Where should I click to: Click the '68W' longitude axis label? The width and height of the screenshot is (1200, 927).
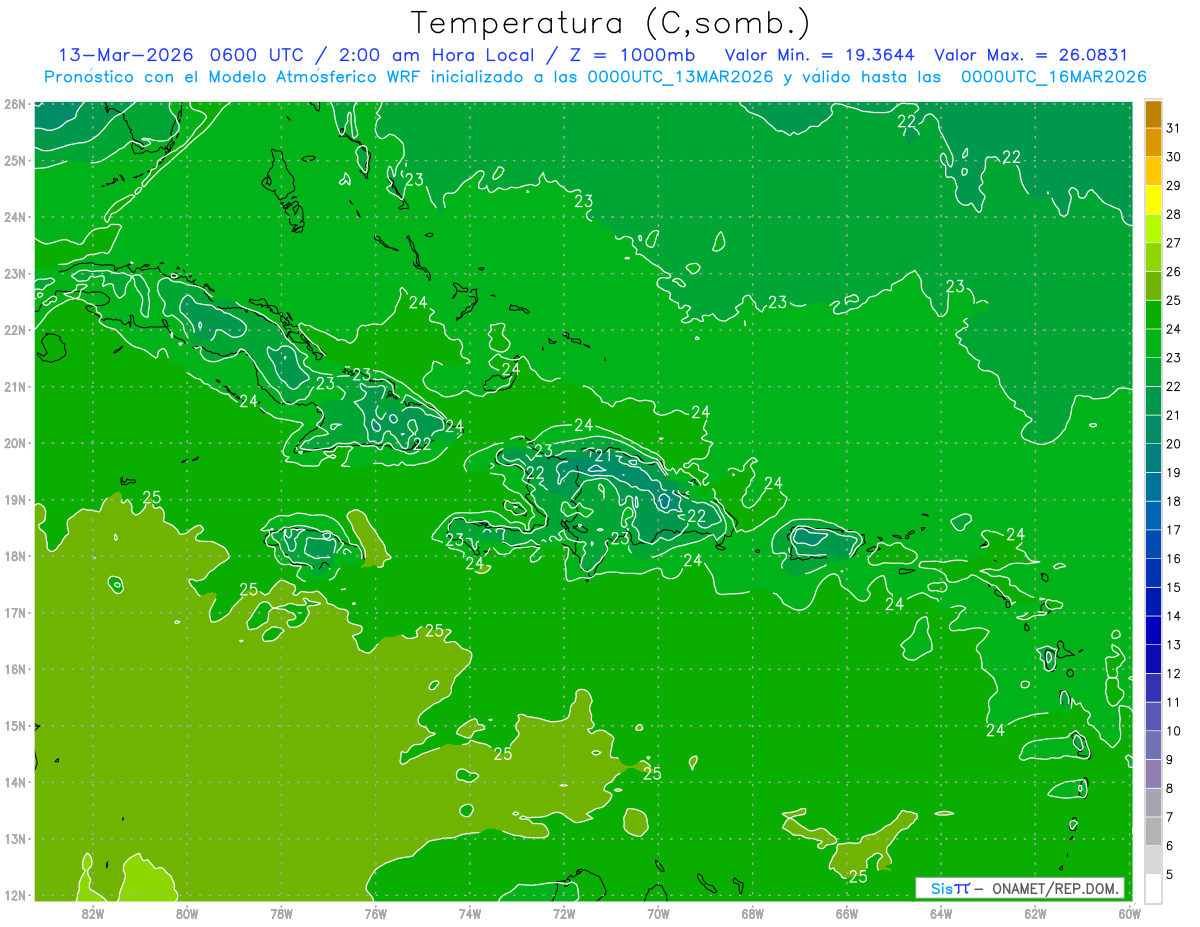[753, 913]
